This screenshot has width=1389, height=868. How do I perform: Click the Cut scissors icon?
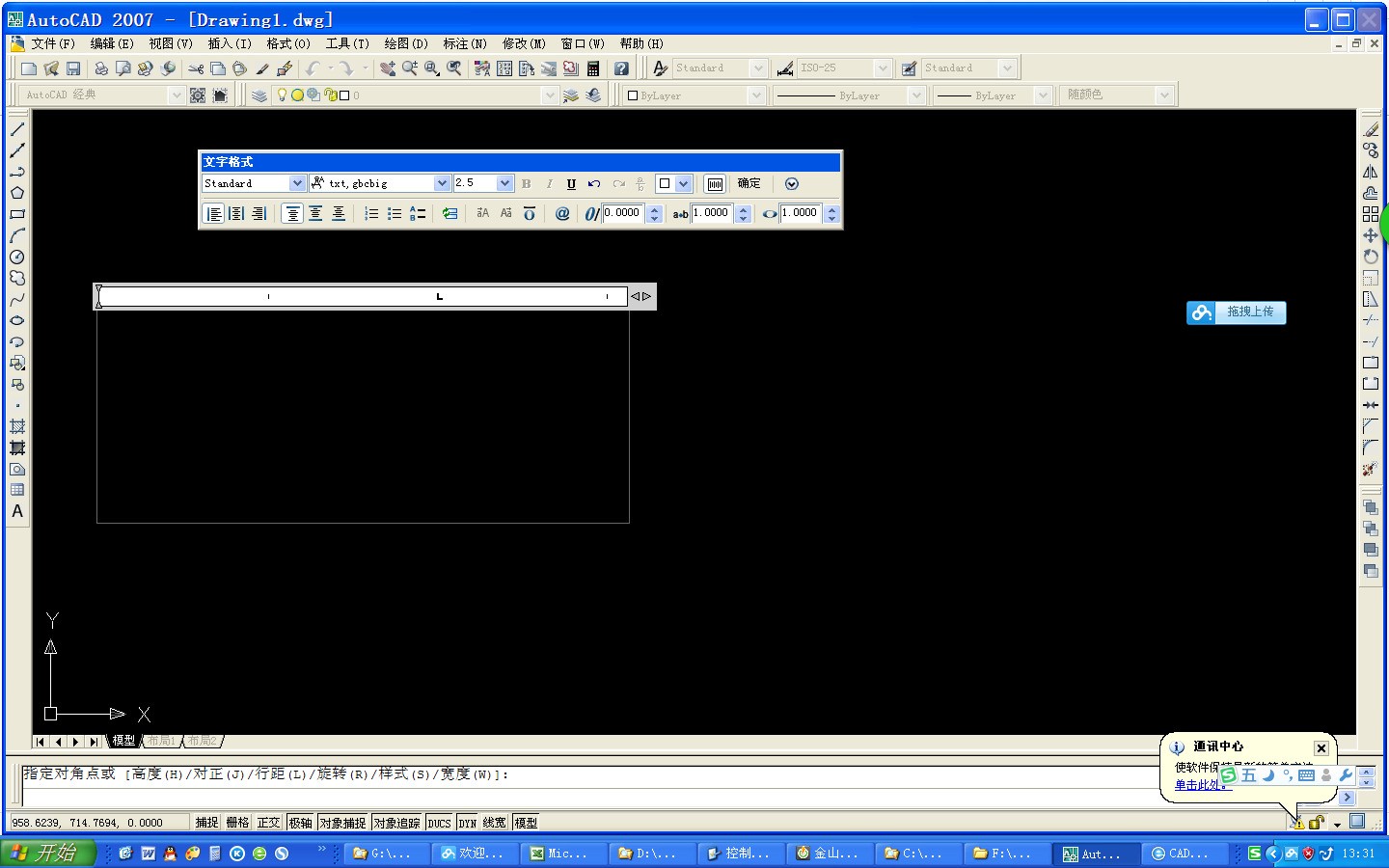coord(196,68)
